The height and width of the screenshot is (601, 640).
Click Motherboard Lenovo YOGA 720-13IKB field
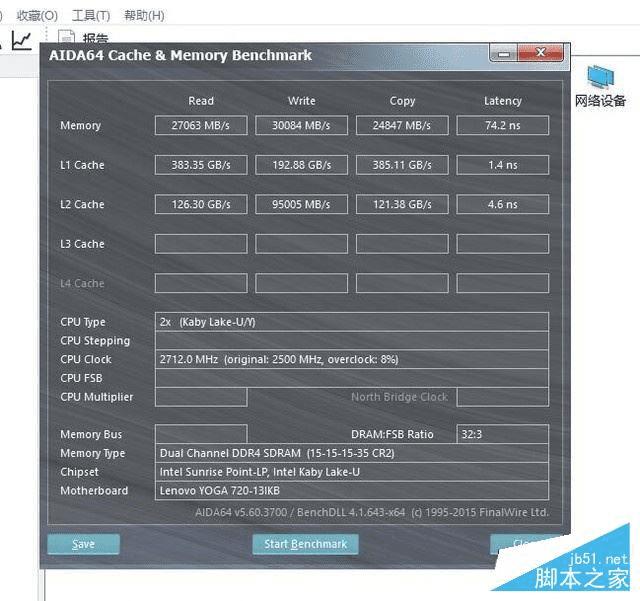click(351, 491)
